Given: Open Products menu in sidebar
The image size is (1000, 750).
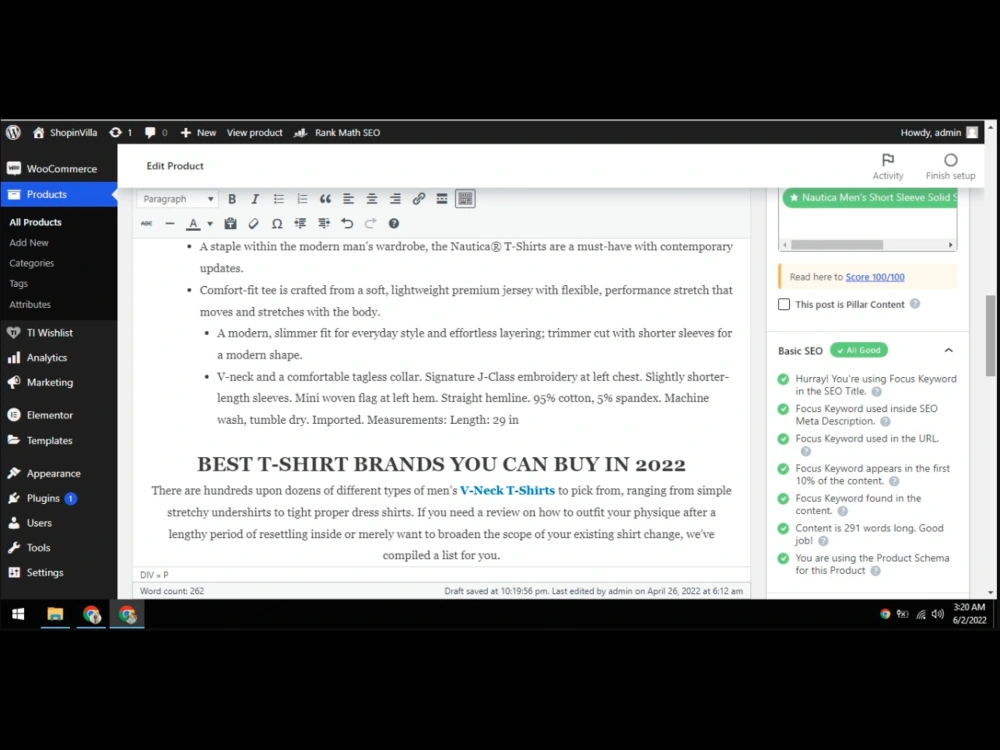Looking at the screenshot, I should 59,195.
